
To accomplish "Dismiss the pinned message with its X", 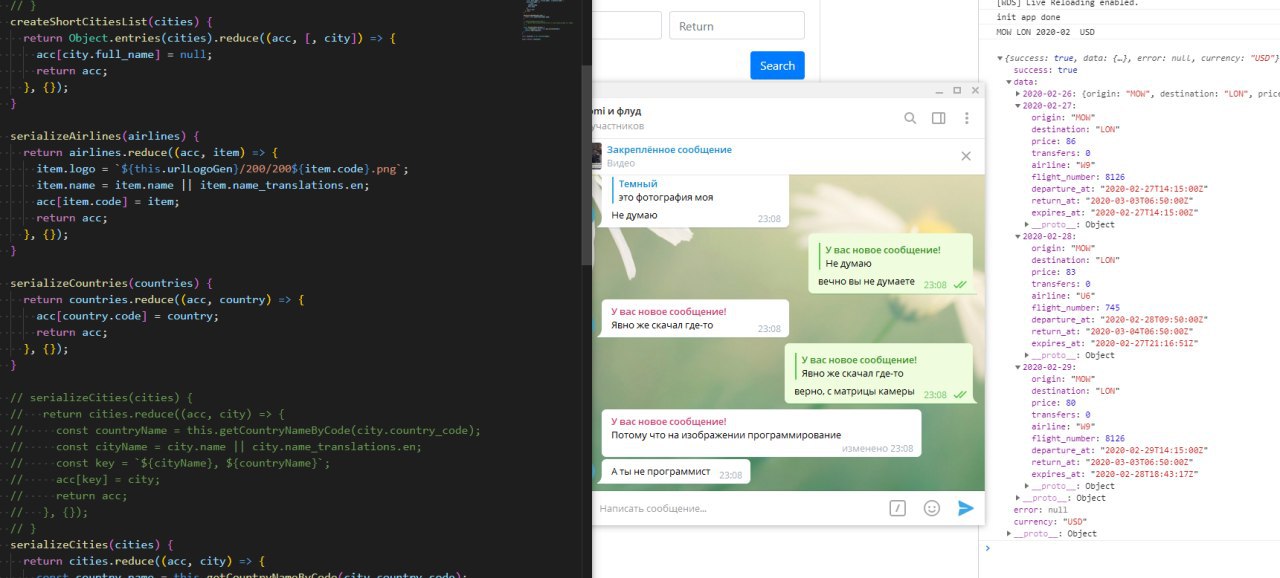I will (966, 156).
